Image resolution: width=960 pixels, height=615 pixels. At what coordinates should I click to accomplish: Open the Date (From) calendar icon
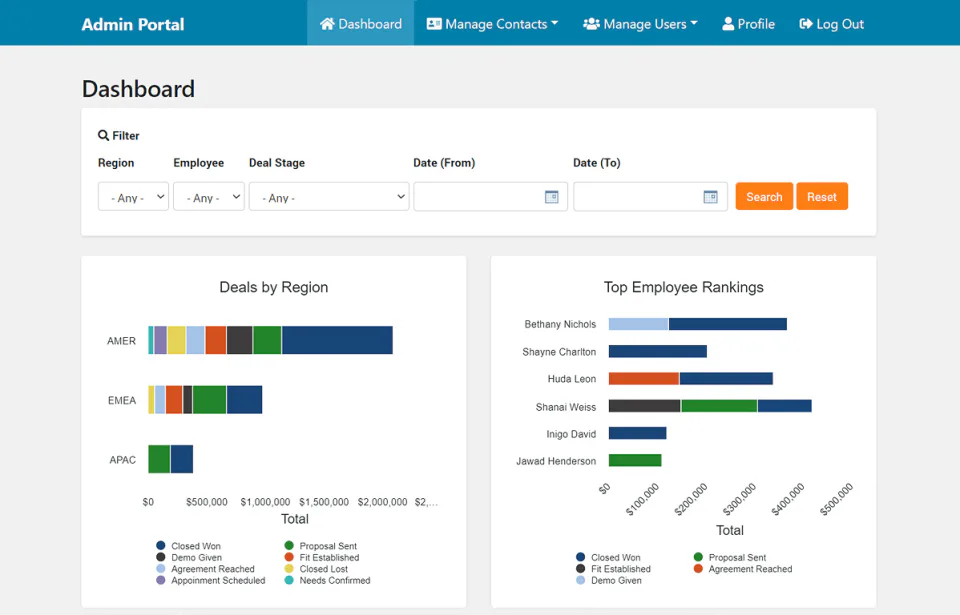point(552,197)
